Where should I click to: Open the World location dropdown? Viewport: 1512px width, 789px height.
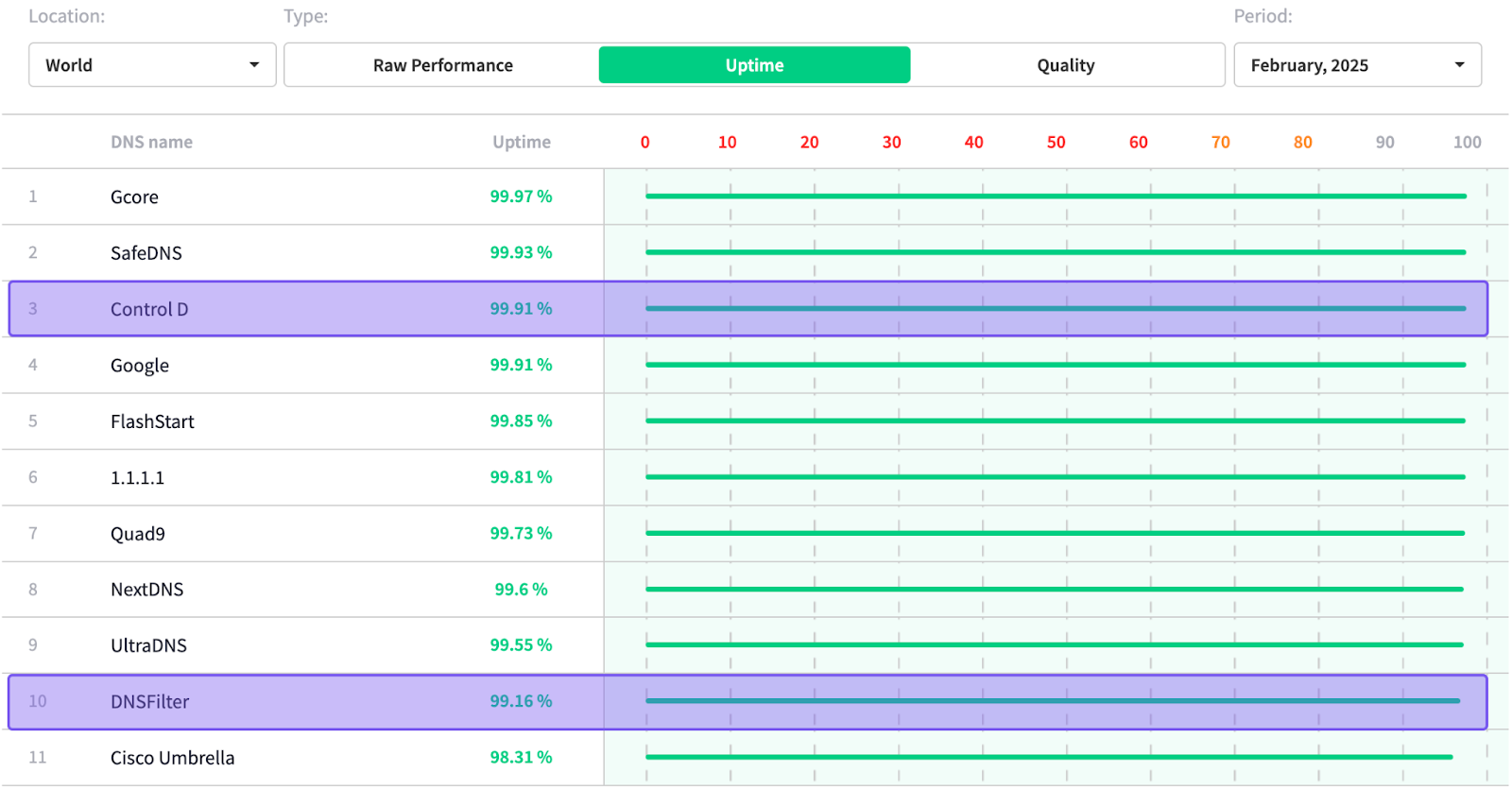tap(152, 65)
